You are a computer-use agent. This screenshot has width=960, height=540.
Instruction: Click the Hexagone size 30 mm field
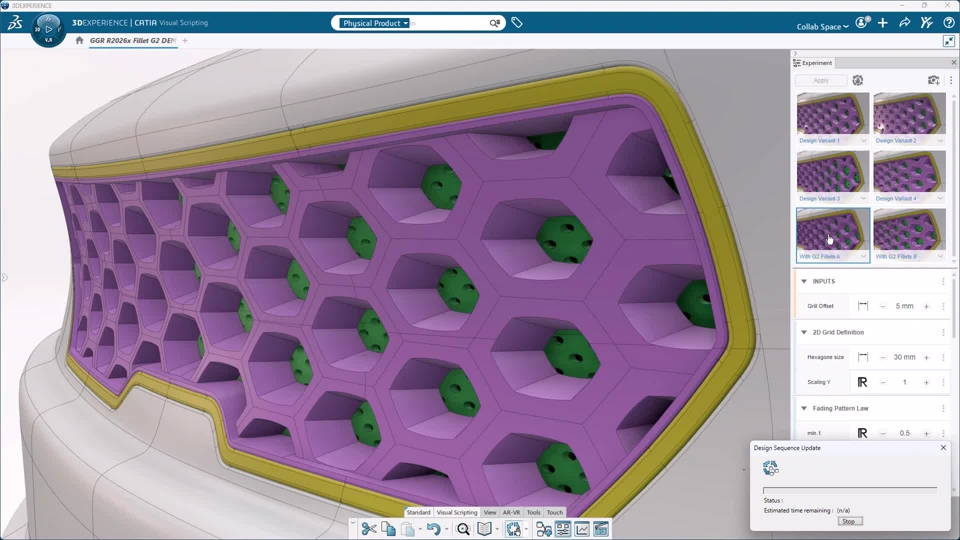[x=904, y=357]
